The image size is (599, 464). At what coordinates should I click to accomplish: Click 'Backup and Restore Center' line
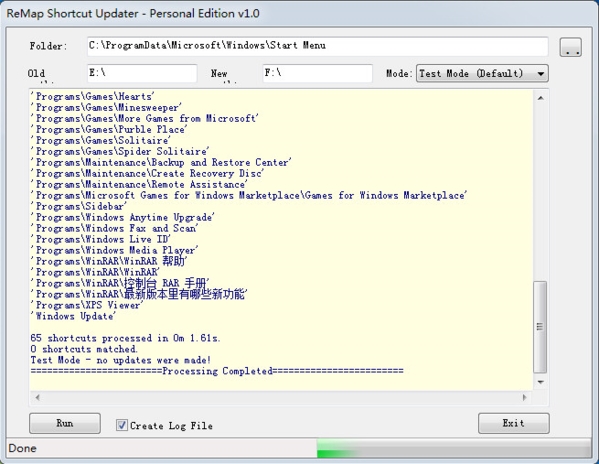(161, 163)
